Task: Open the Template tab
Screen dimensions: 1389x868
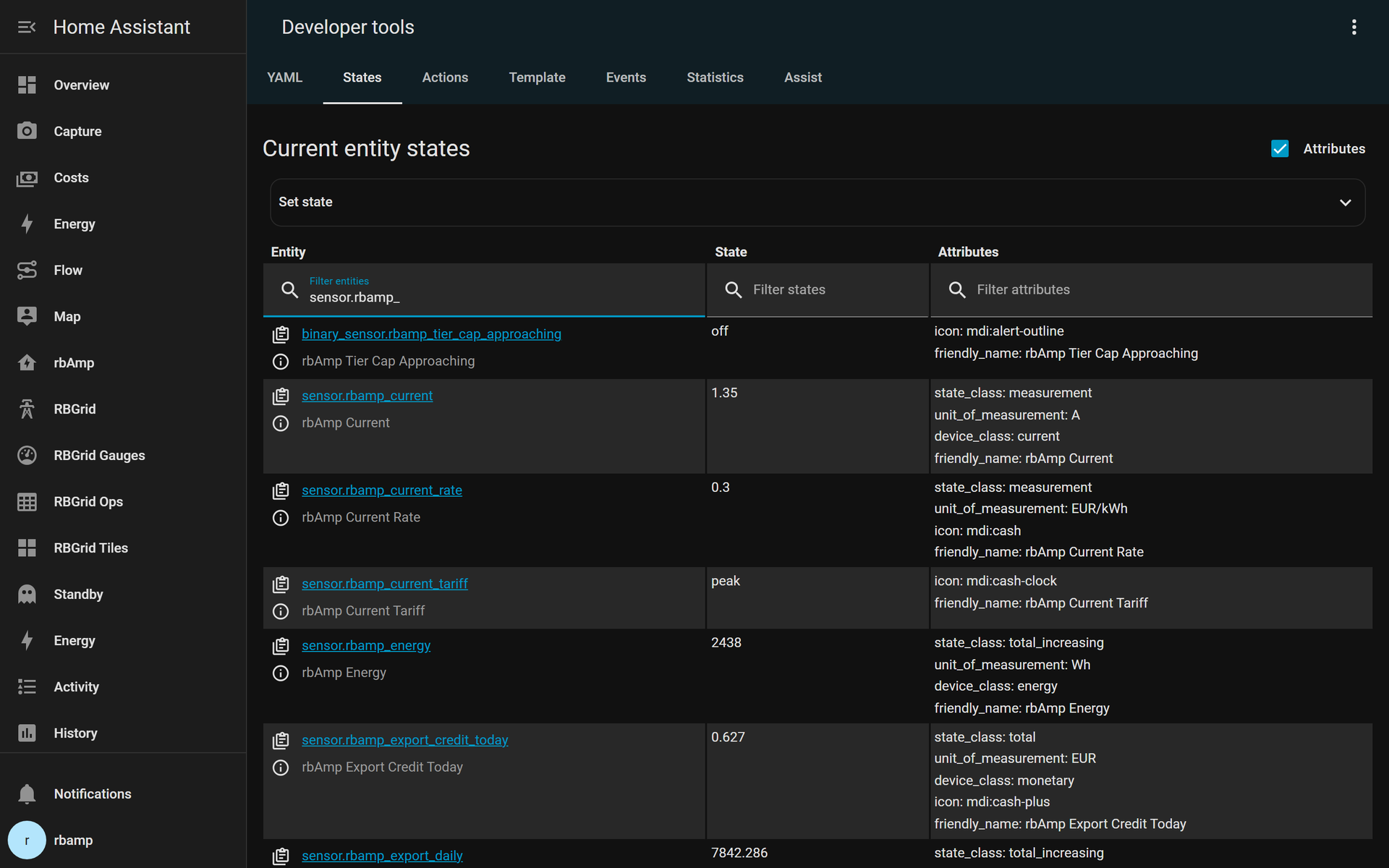Action: 537,77
